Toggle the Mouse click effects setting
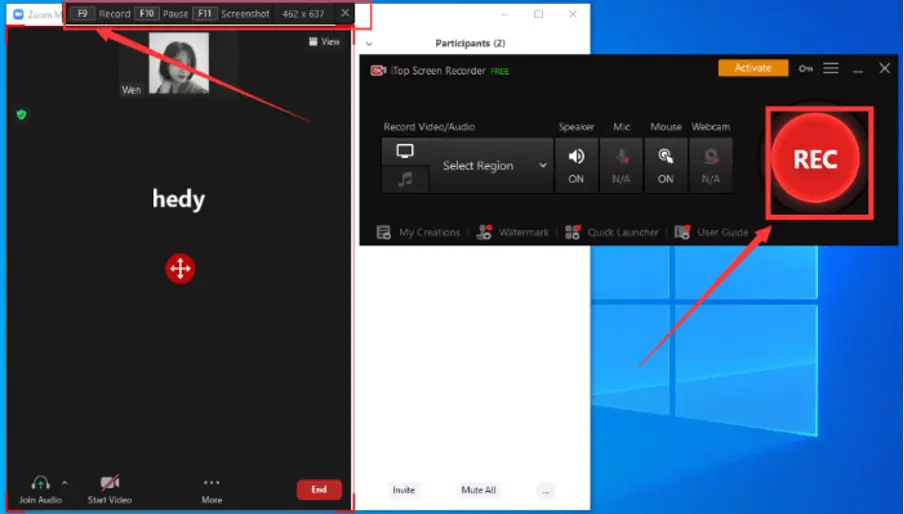 666,164
